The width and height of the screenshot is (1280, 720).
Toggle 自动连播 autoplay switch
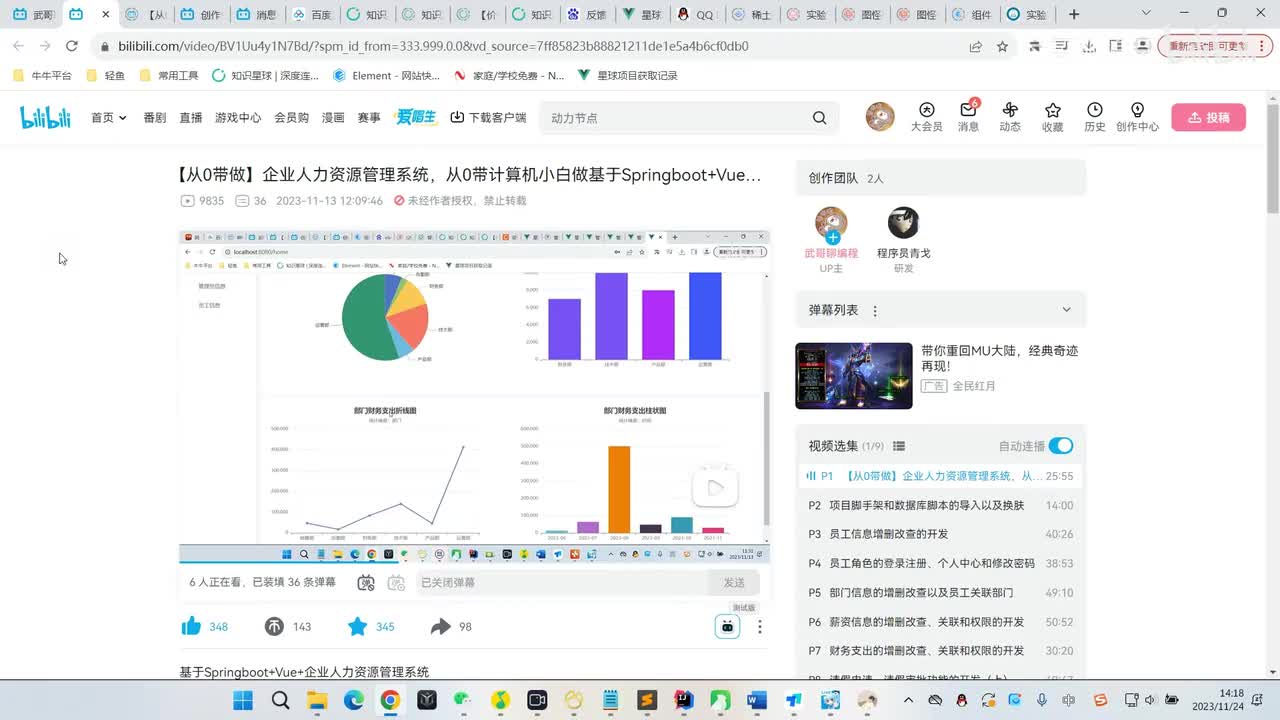tap(1060, 446)
